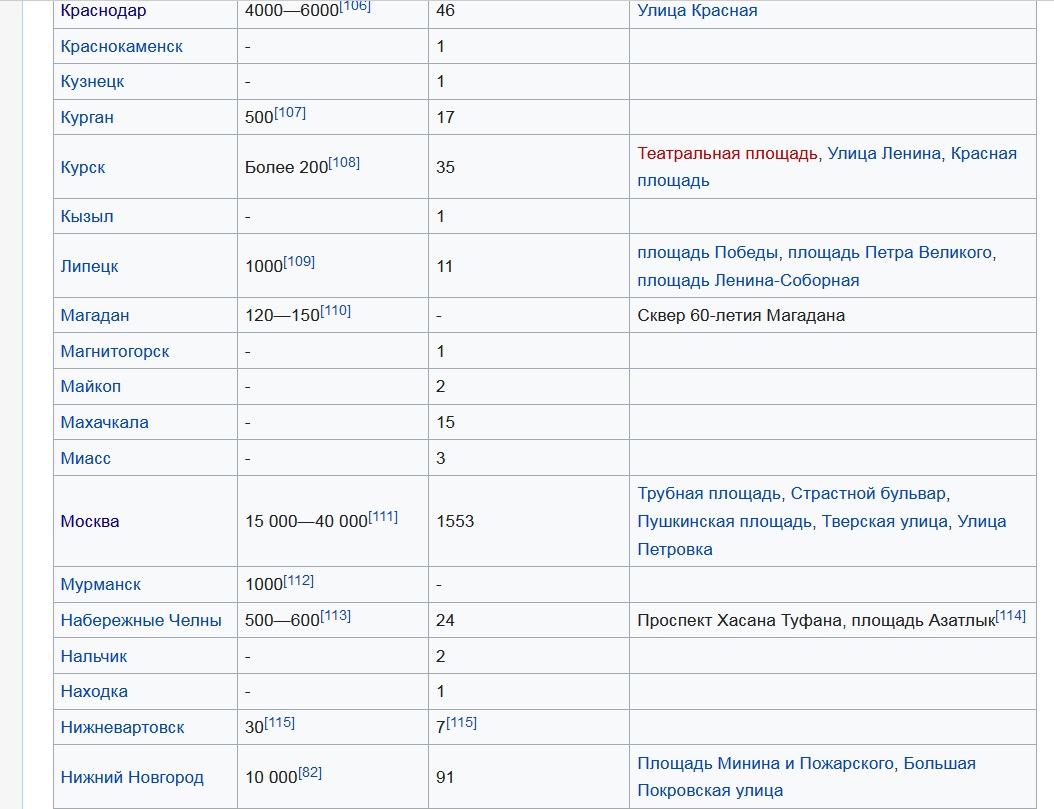Click the Нижний Новгород city link

point(132,777)
